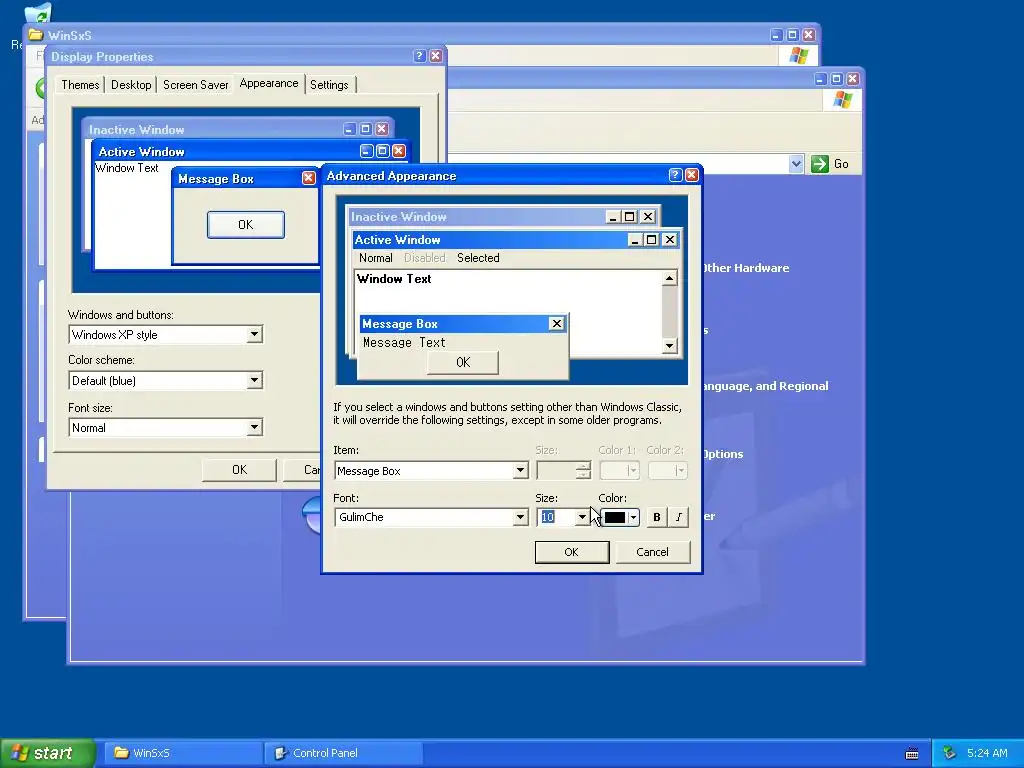The image size is (1024, 768).
Task: Open the Font size dropdown showing Normal
Action: tap(165, 428)
